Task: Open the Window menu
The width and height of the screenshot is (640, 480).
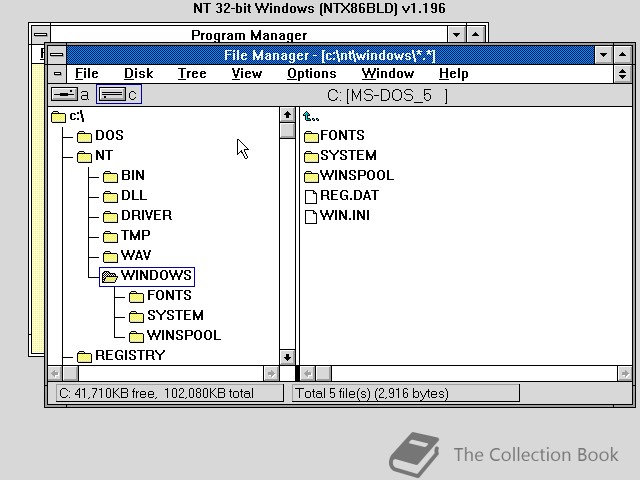Action: point(388,73)
